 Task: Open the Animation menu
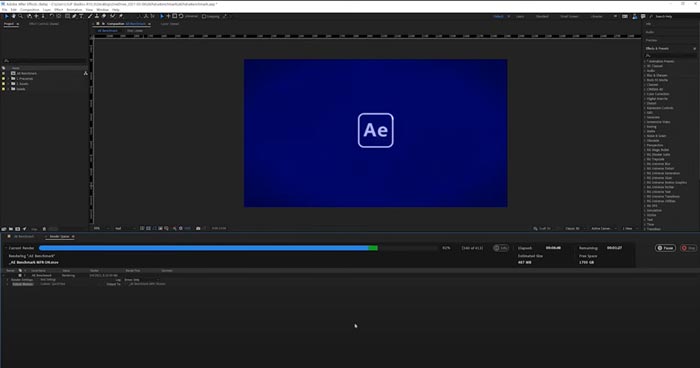click(74, 9)
